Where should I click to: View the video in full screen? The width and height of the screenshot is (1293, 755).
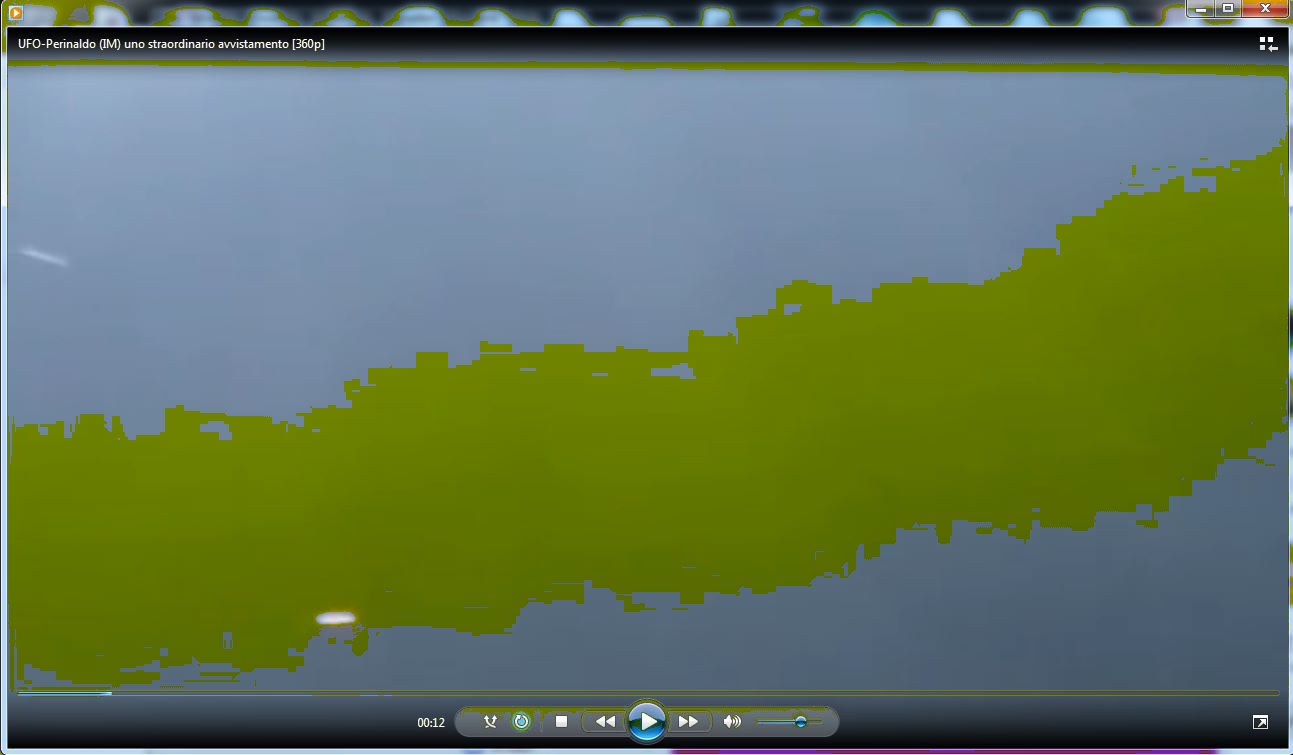1260,722
